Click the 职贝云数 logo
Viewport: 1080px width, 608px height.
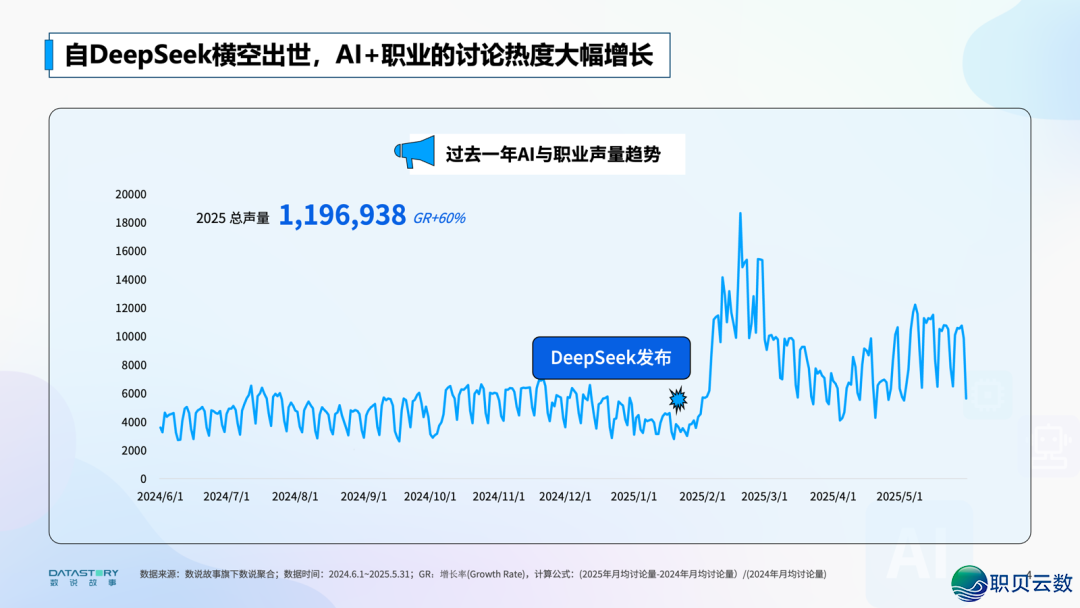click(1012, 583)
